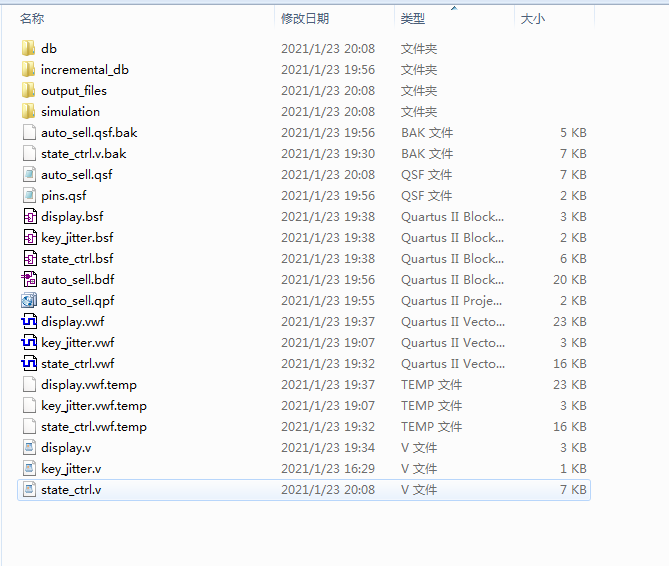Image resolution: width=669 pixels, height=566 pixels.
Task: Click the date 2021/1/23 19:34 for display.v
Action: coord(328,448)
